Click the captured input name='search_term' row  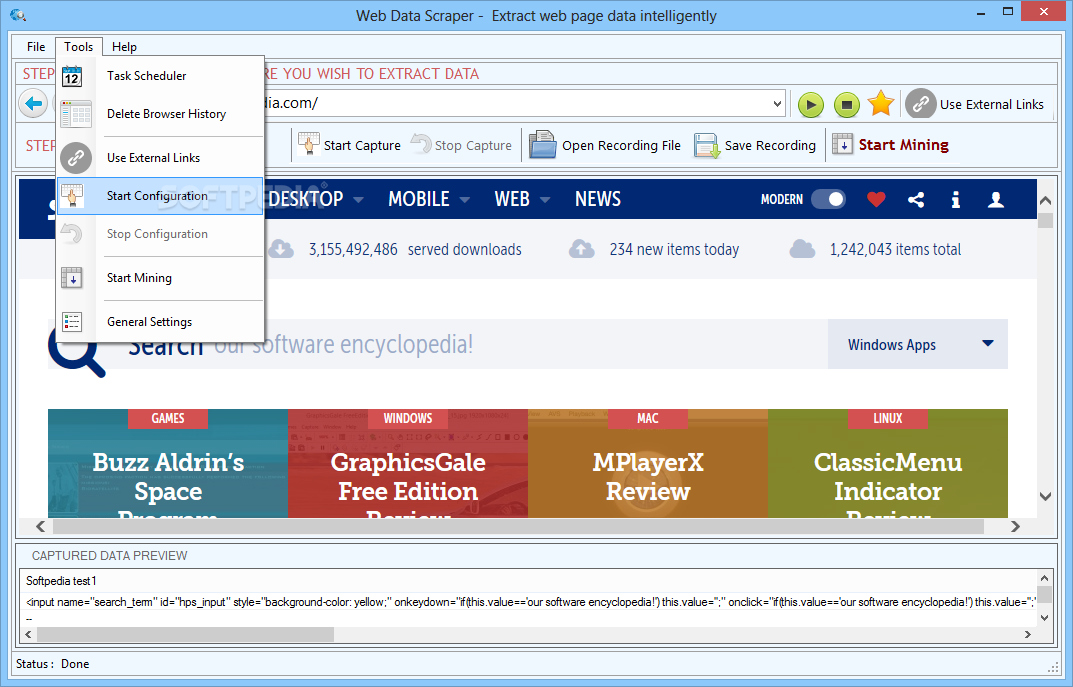(530, 602)
